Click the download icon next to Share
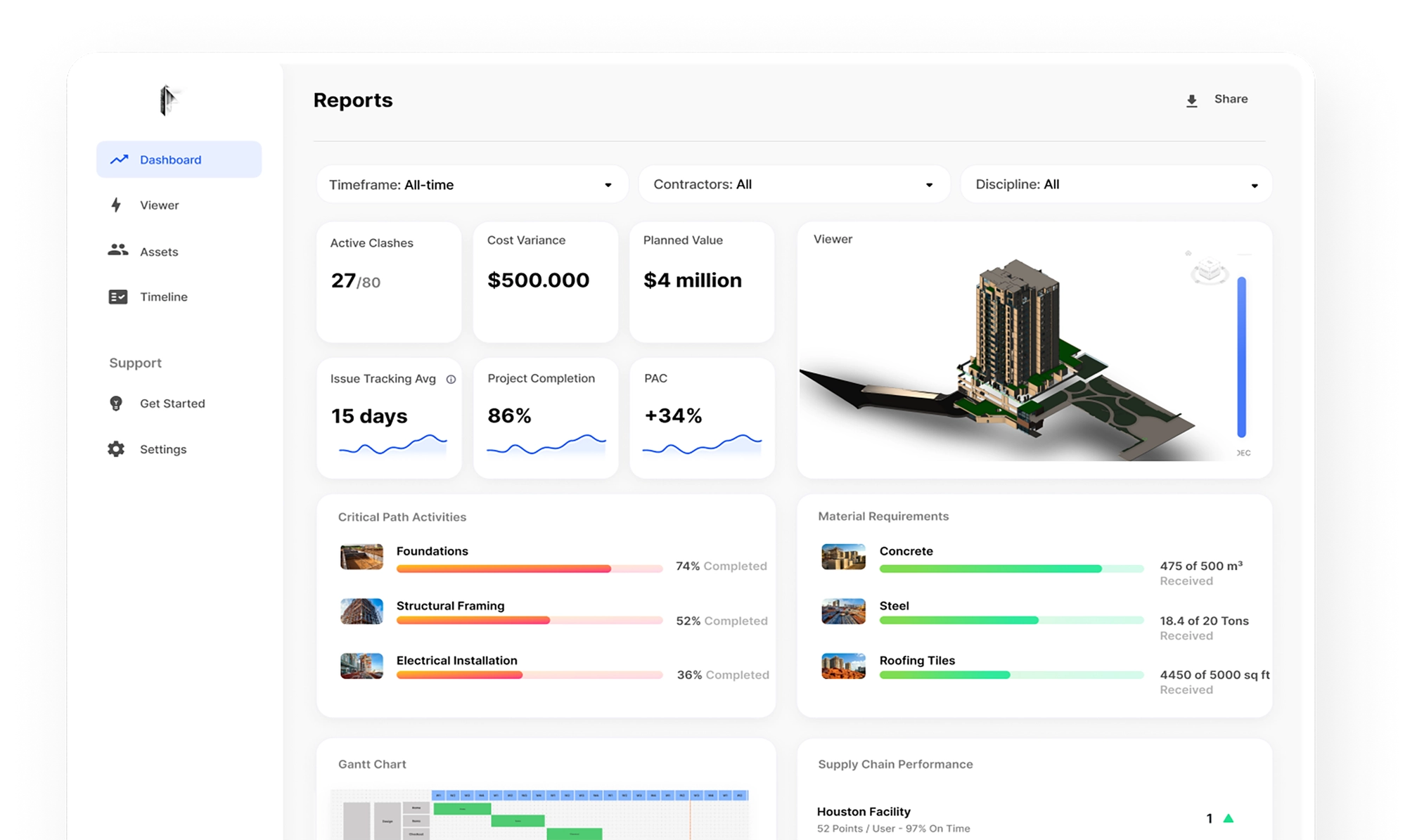 coord(1191,99)
